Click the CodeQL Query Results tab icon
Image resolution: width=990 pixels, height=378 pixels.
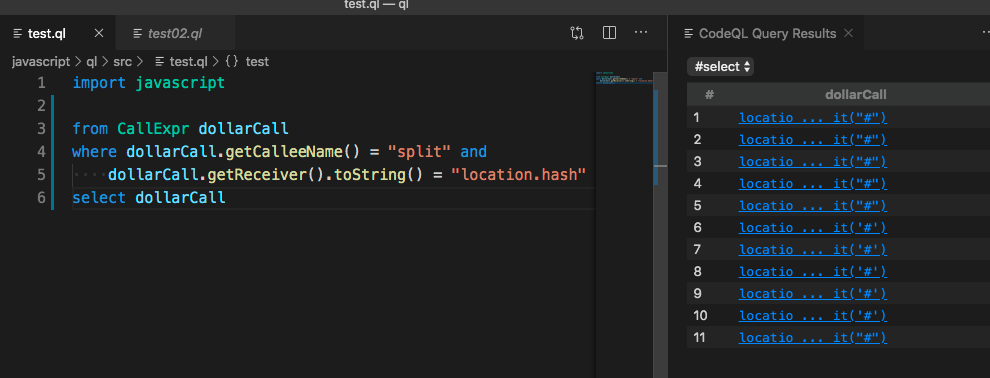(689, 33)
